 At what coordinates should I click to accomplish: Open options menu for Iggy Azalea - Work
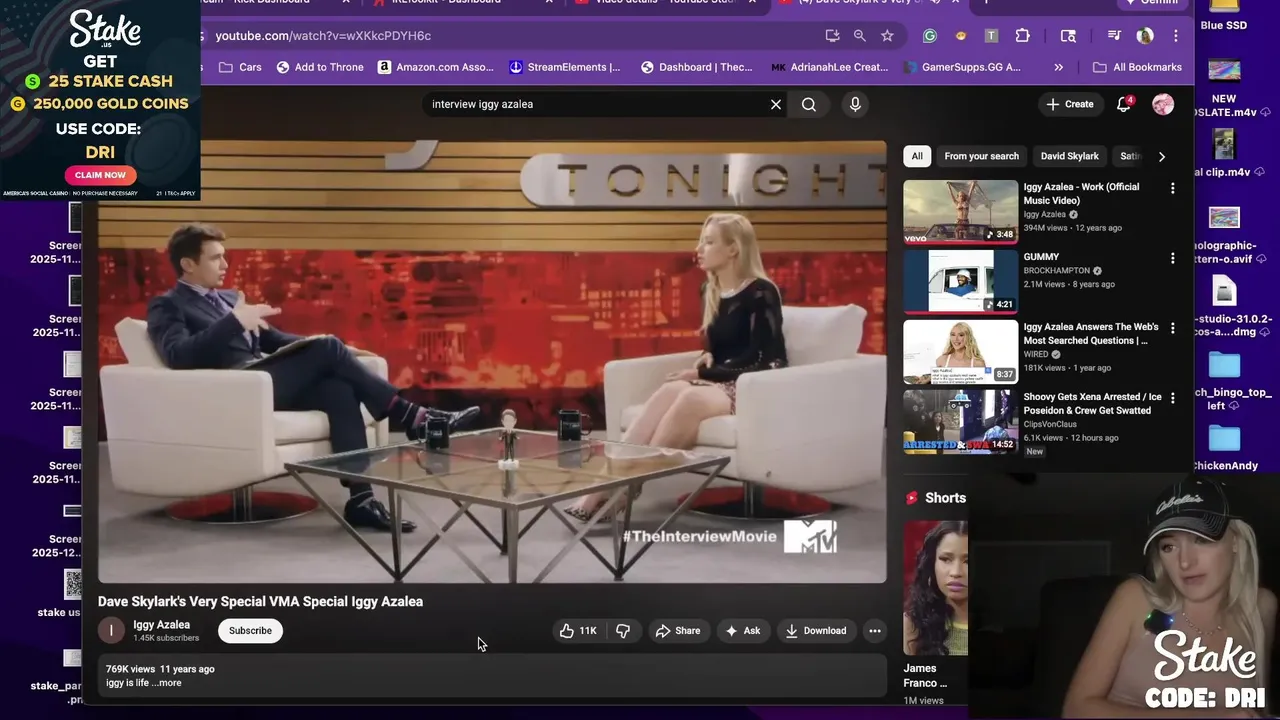point(1173,188)
